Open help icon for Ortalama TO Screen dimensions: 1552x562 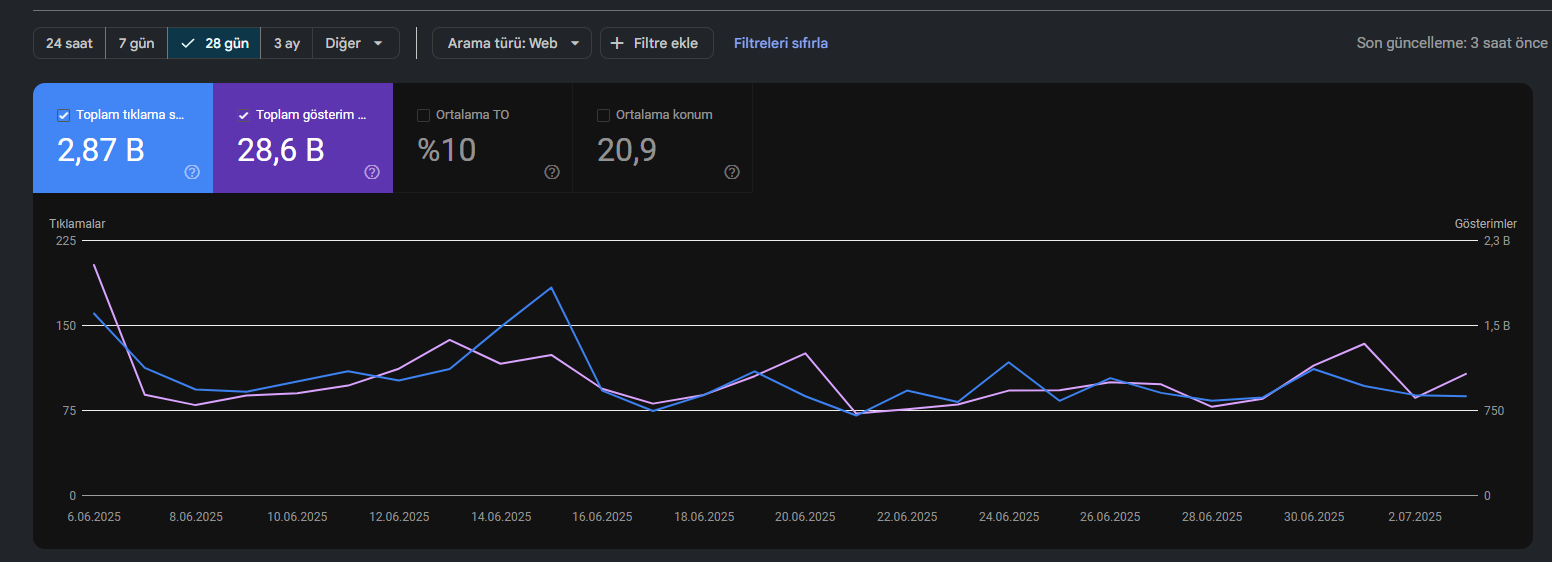(x=552, y=172)
